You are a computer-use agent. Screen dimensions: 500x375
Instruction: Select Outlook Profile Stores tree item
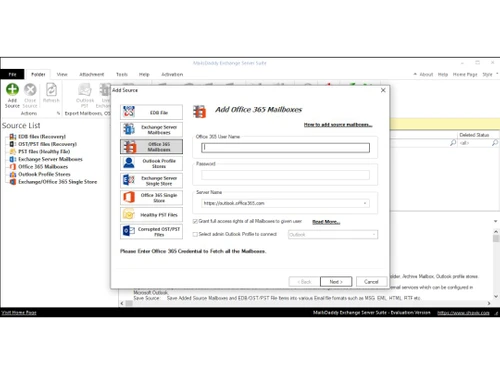44,174
